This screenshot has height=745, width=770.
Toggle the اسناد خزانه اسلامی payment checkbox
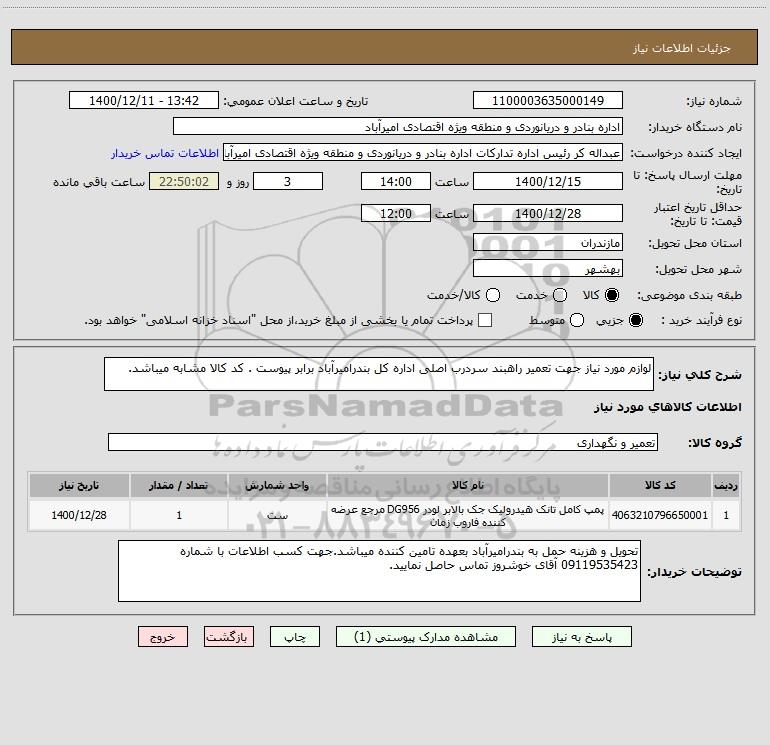point(485,320)
